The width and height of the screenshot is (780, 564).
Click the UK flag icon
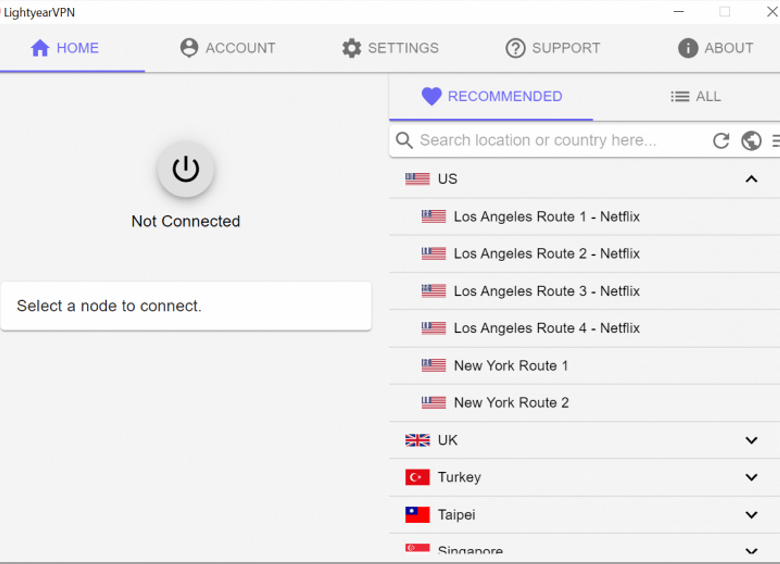pyautogui.click(x=417, y=440)
